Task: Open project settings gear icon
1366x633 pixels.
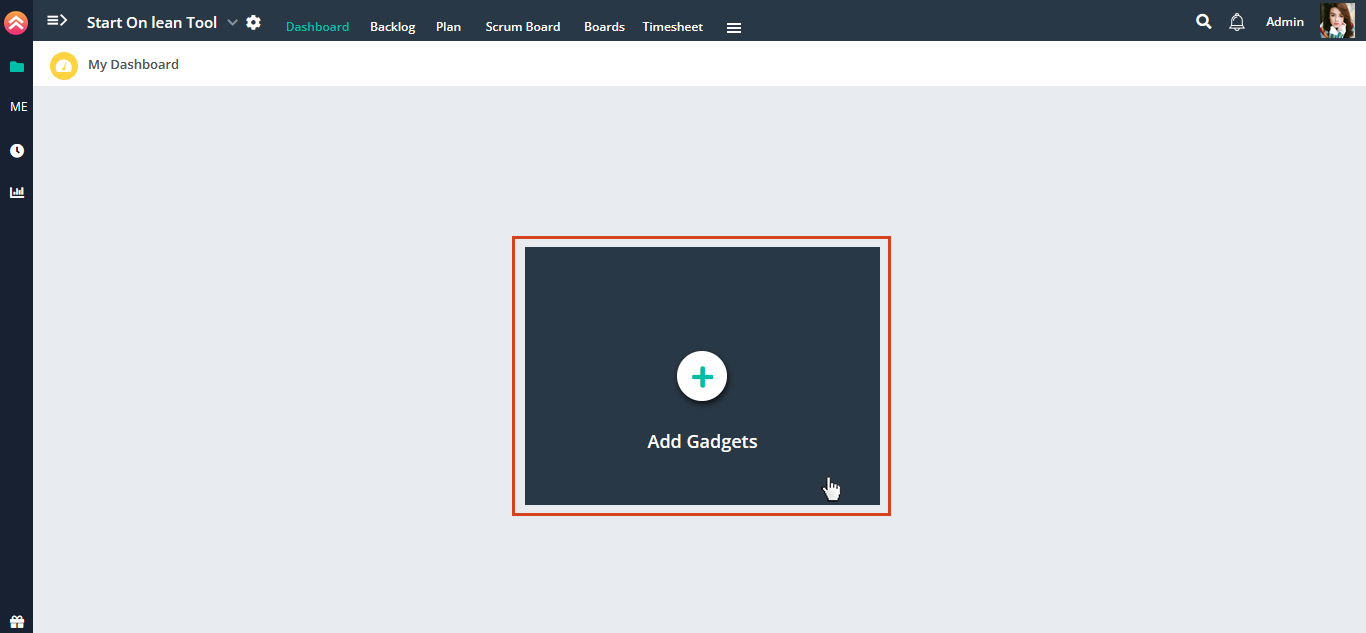Action: pyautogui.click(x=254, y=22)
